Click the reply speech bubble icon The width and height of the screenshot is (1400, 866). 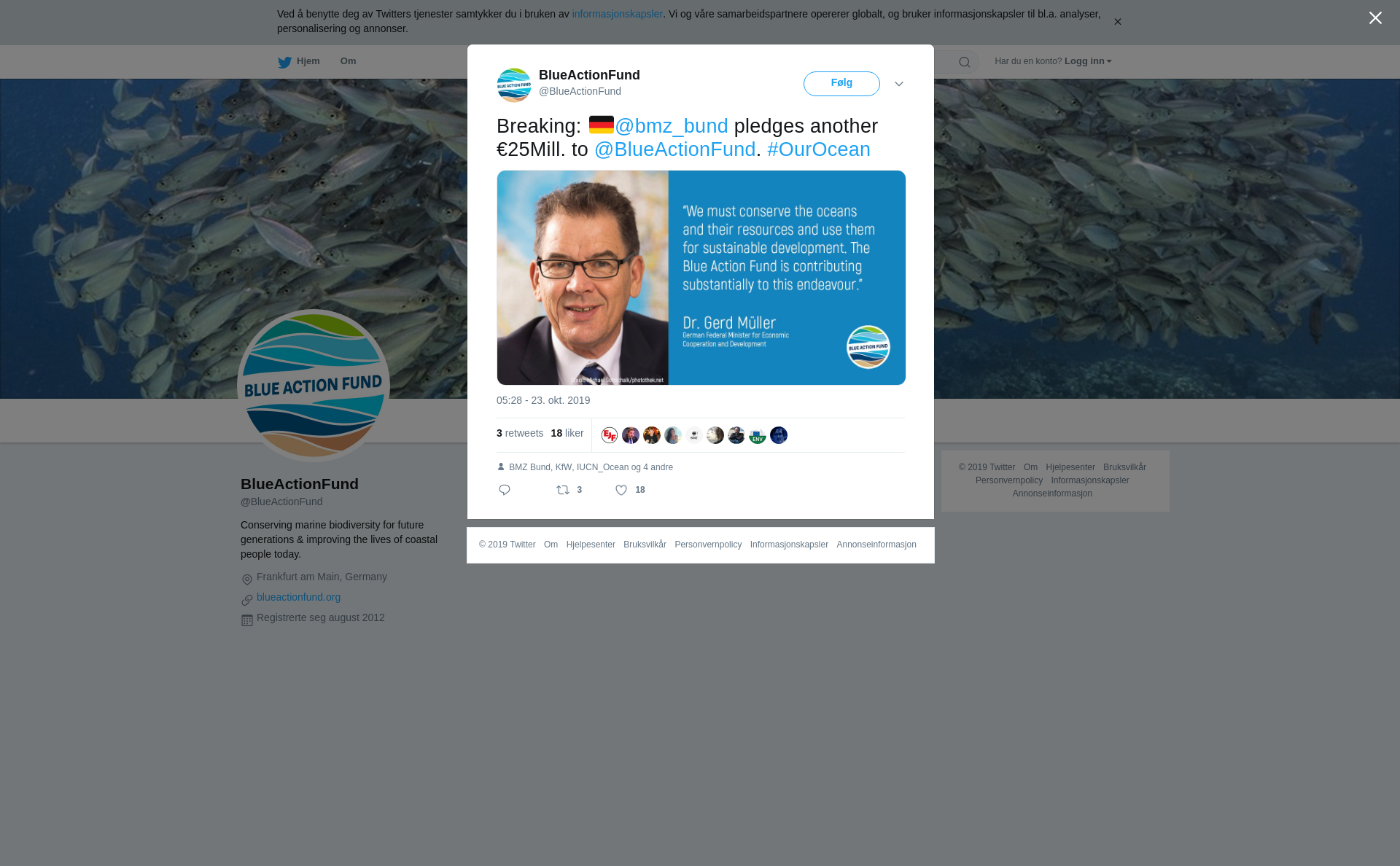coord(505,490)
